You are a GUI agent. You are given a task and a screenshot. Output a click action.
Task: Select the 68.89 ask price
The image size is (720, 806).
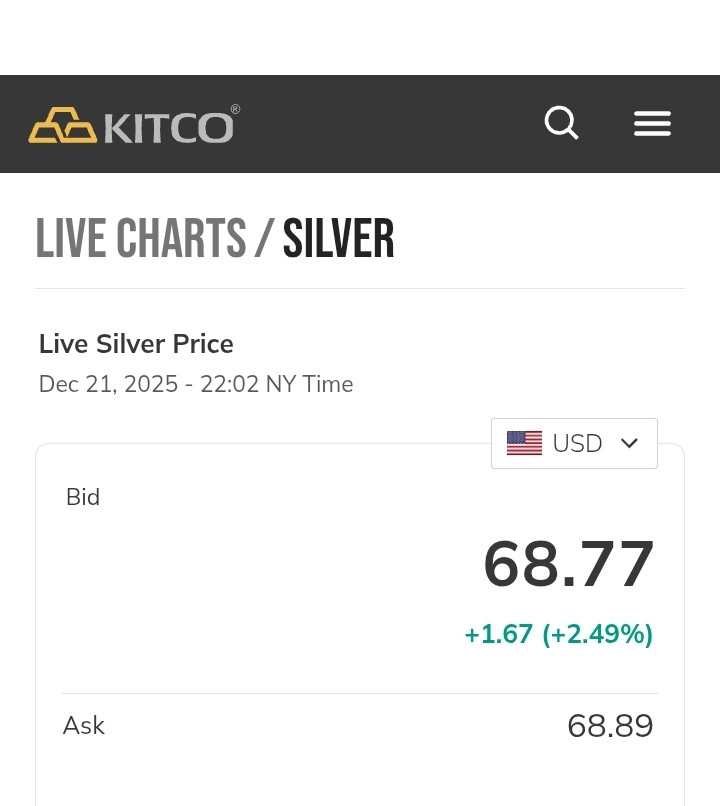610,726
